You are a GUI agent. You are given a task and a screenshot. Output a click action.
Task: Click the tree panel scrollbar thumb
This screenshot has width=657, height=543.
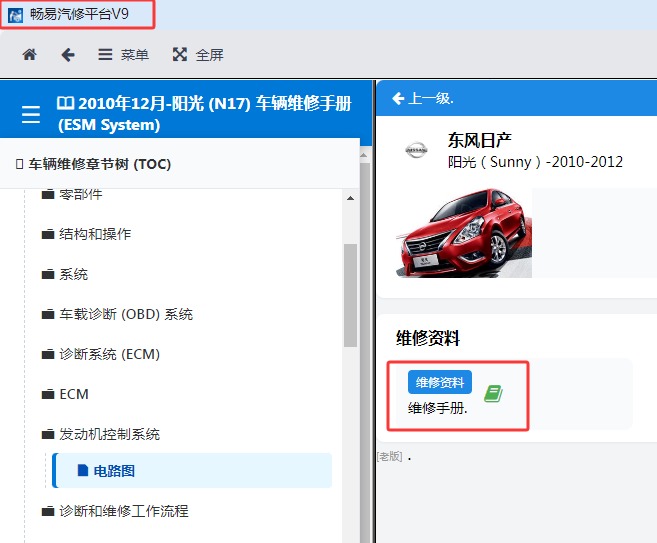[350, 295]
